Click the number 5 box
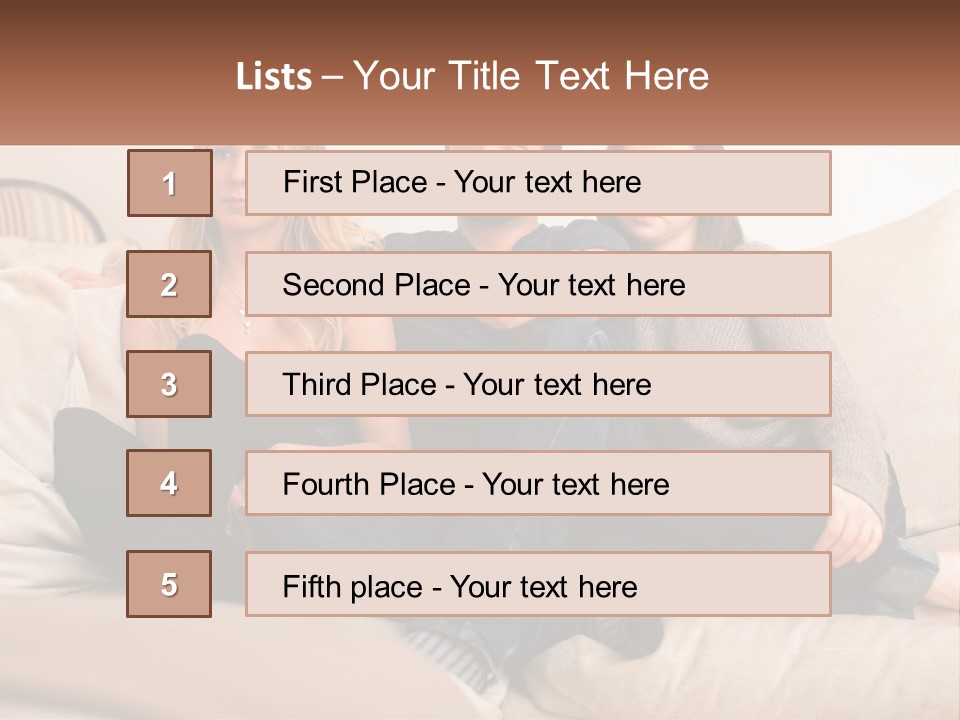This screenshot has height=720, width=960. point(169,584)
